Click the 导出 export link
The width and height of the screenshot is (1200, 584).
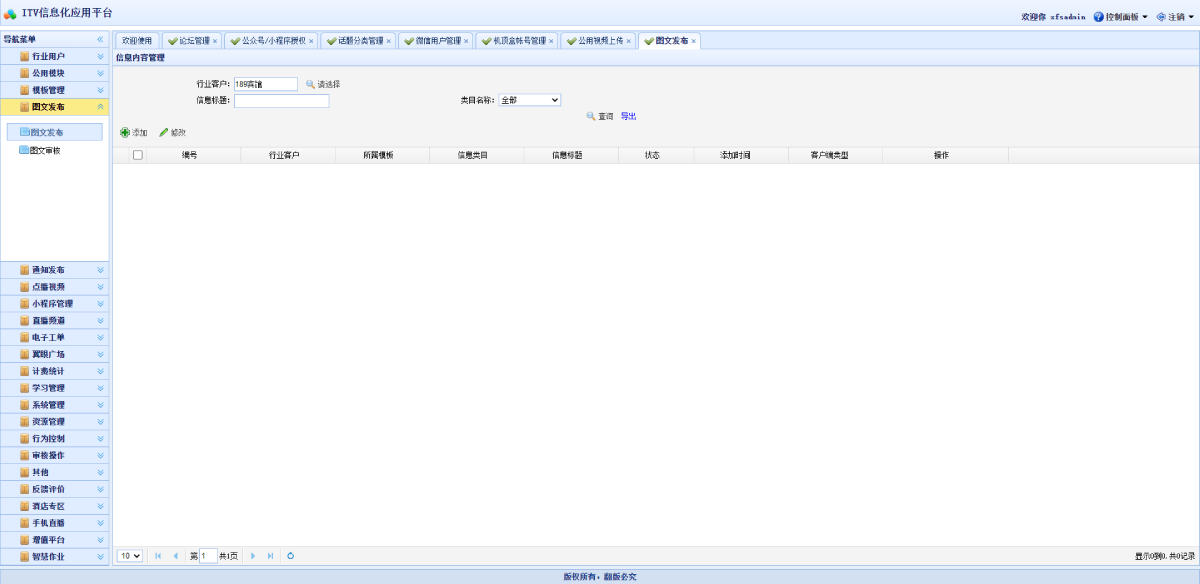pos(628,117)
